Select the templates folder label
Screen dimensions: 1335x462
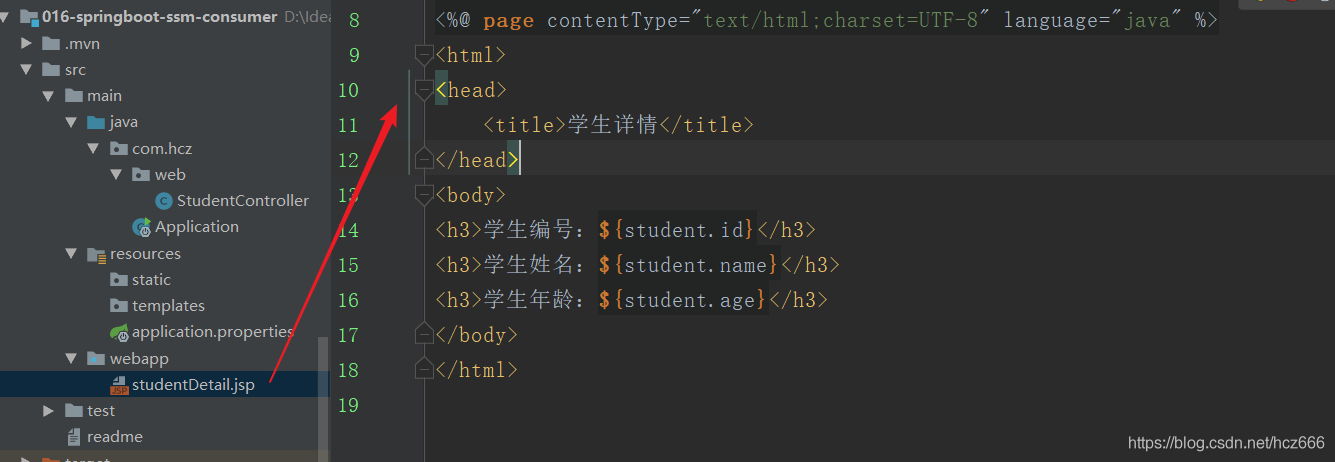tap(168, 305)
